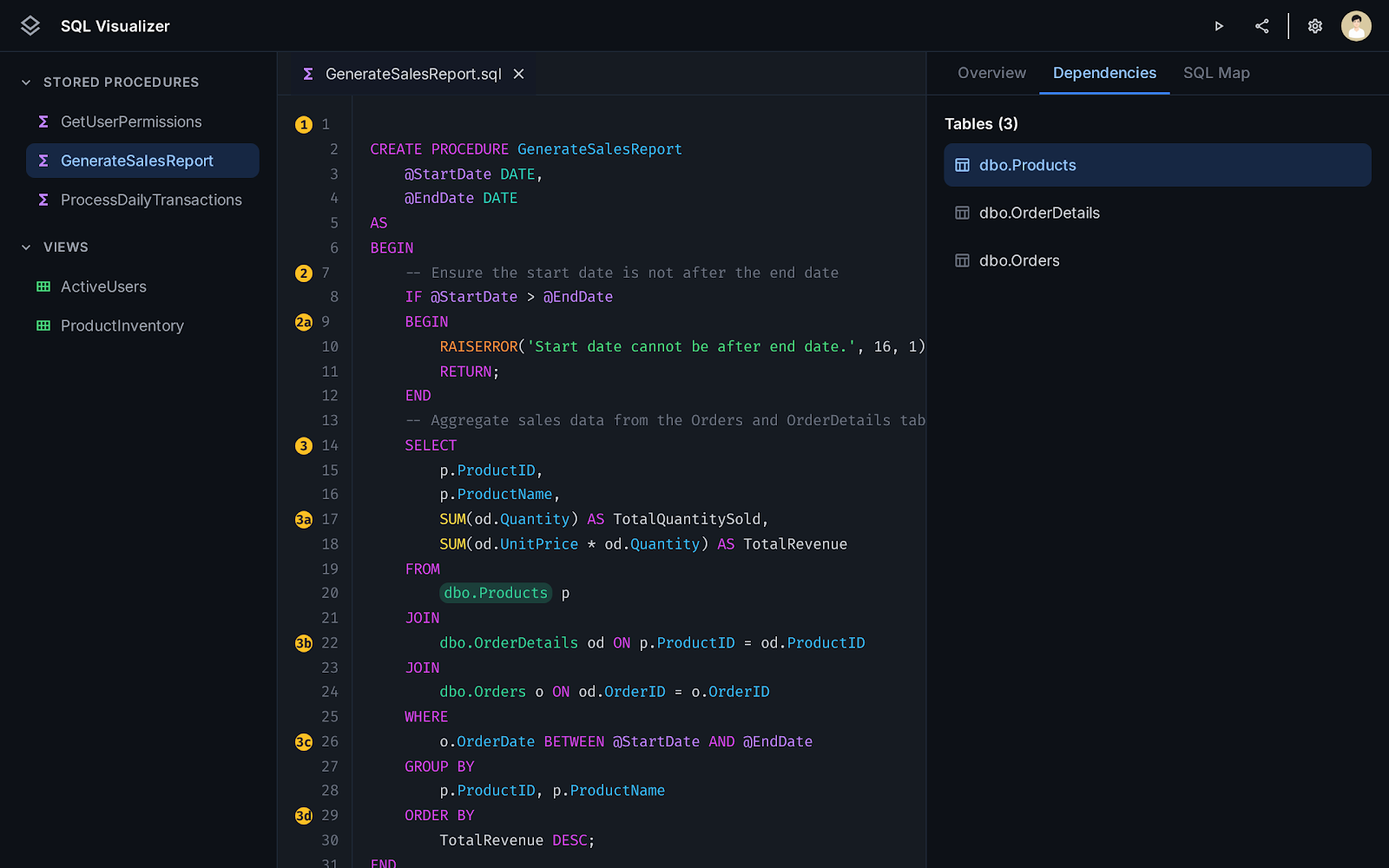
Task: Expand annotation marker 3d near ORDER BY
Action: 303,815
